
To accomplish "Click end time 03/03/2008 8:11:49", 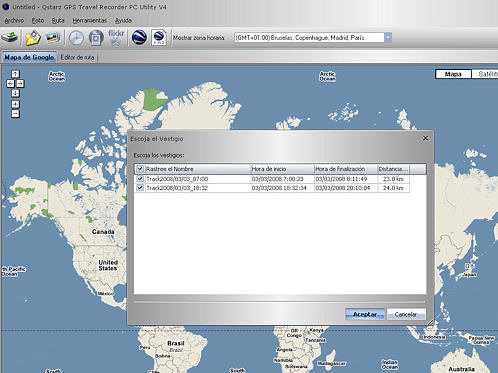I will click(346, 179).
